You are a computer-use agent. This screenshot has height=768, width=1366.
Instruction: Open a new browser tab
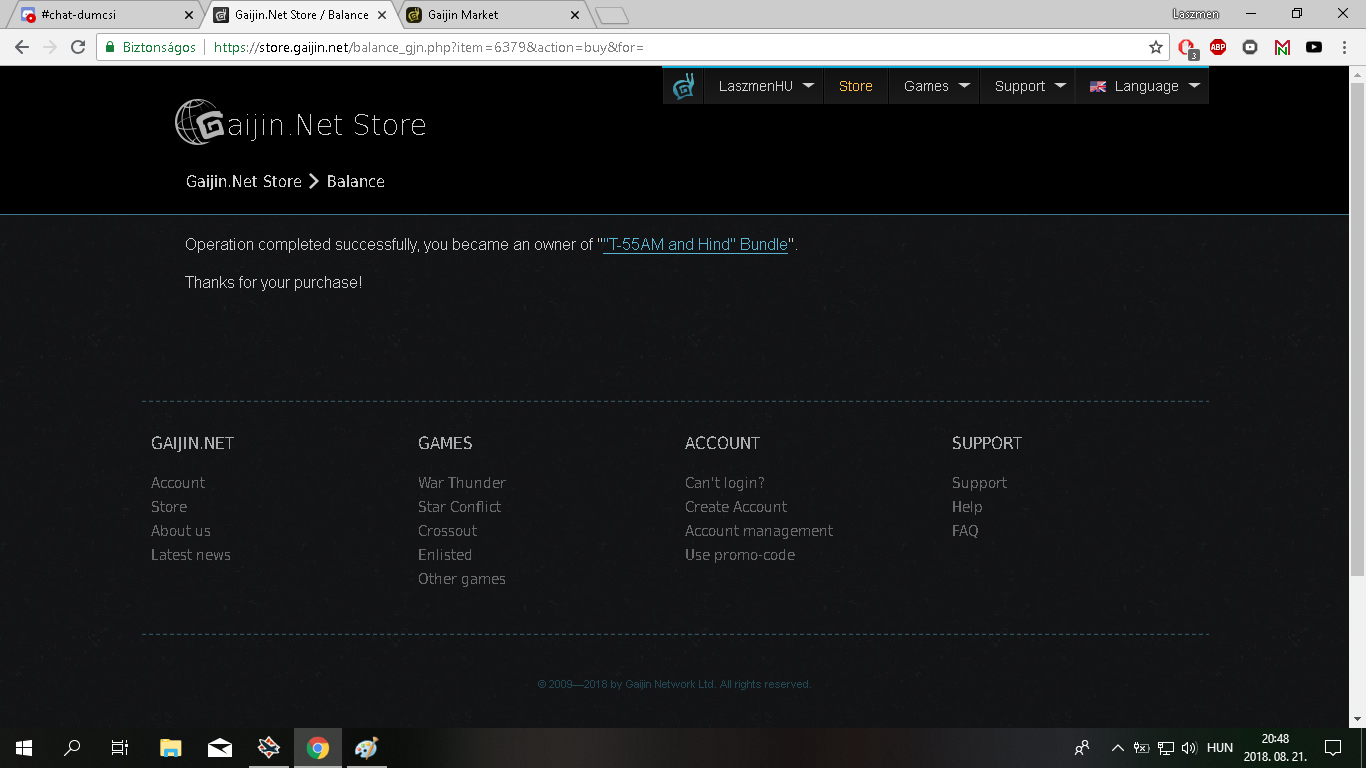[611, 15]
